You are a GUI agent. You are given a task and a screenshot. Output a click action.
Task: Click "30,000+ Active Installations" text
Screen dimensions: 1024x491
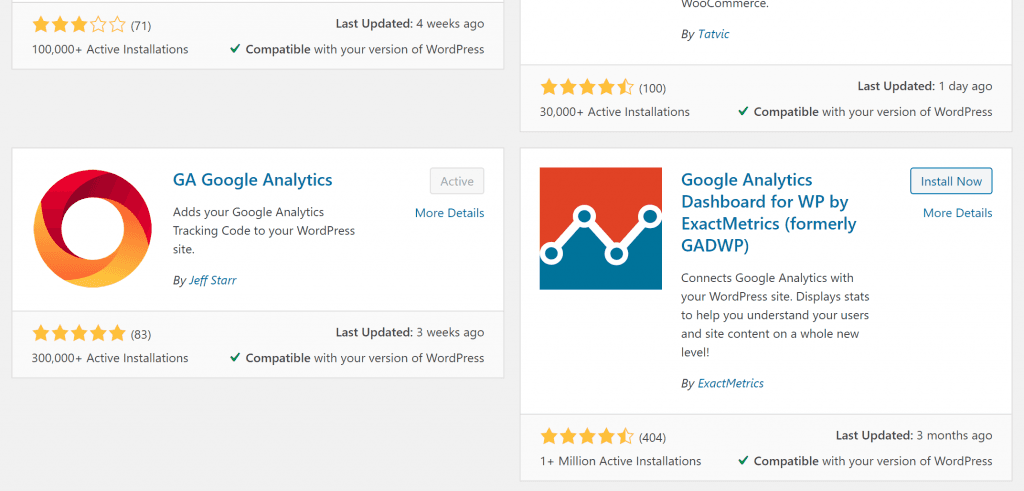coord(615,112)
